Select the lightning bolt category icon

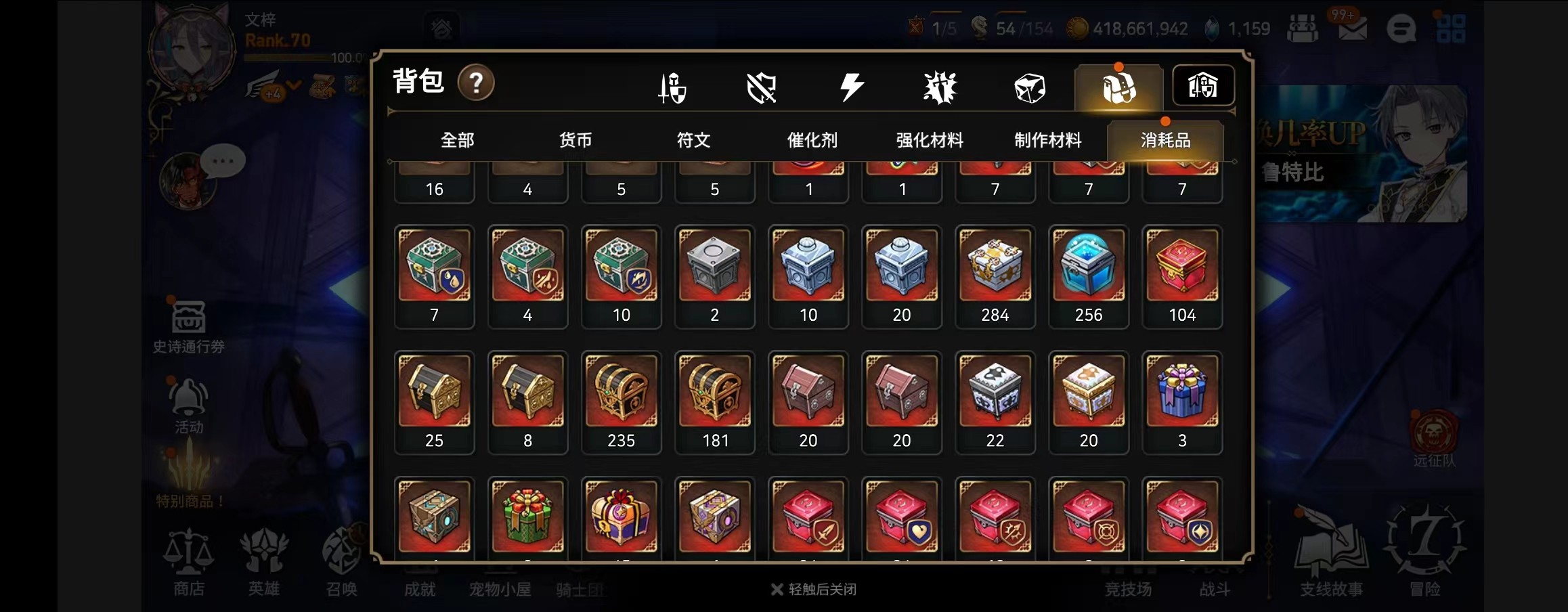tap(851, 88)
